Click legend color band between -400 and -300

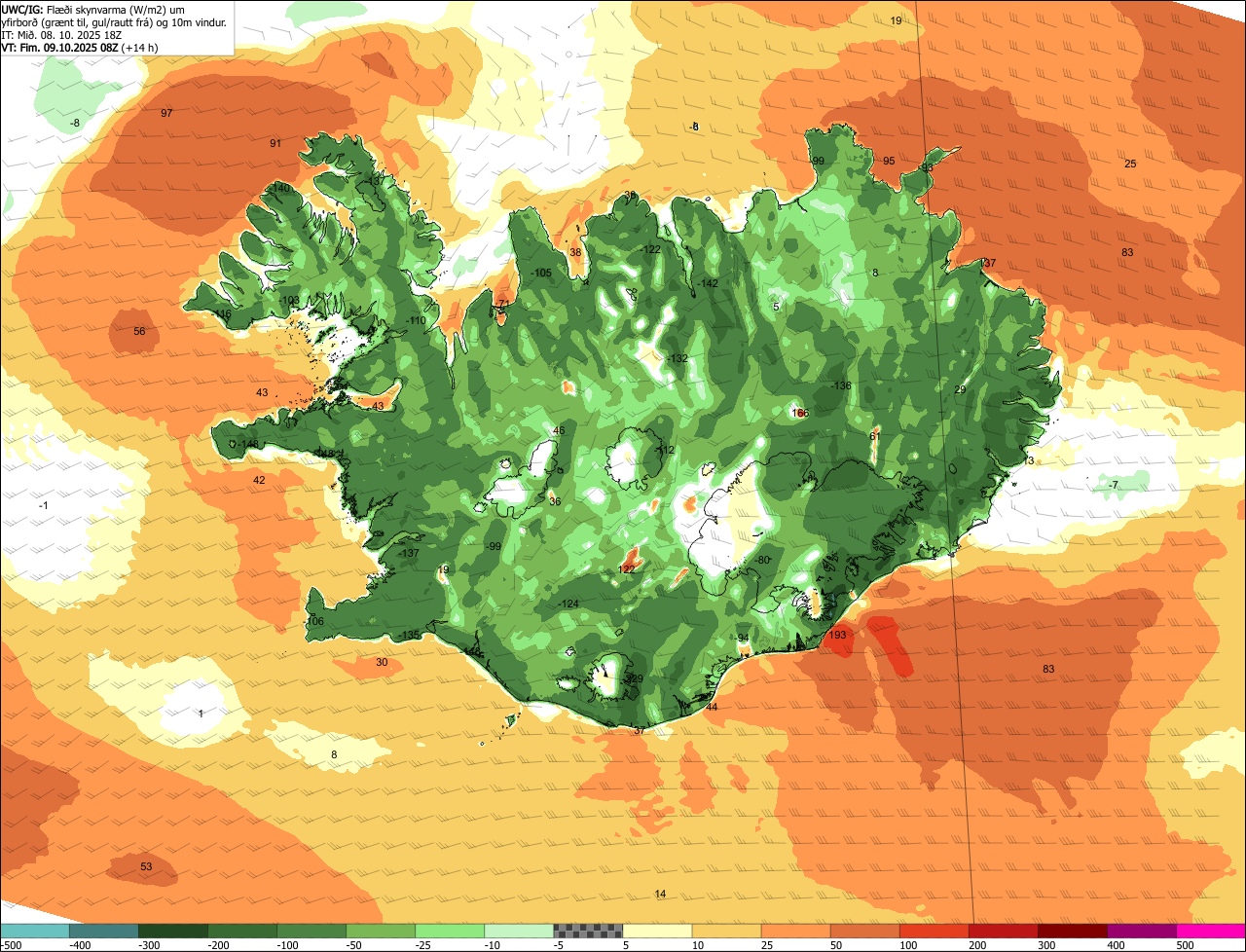point(104,931)
